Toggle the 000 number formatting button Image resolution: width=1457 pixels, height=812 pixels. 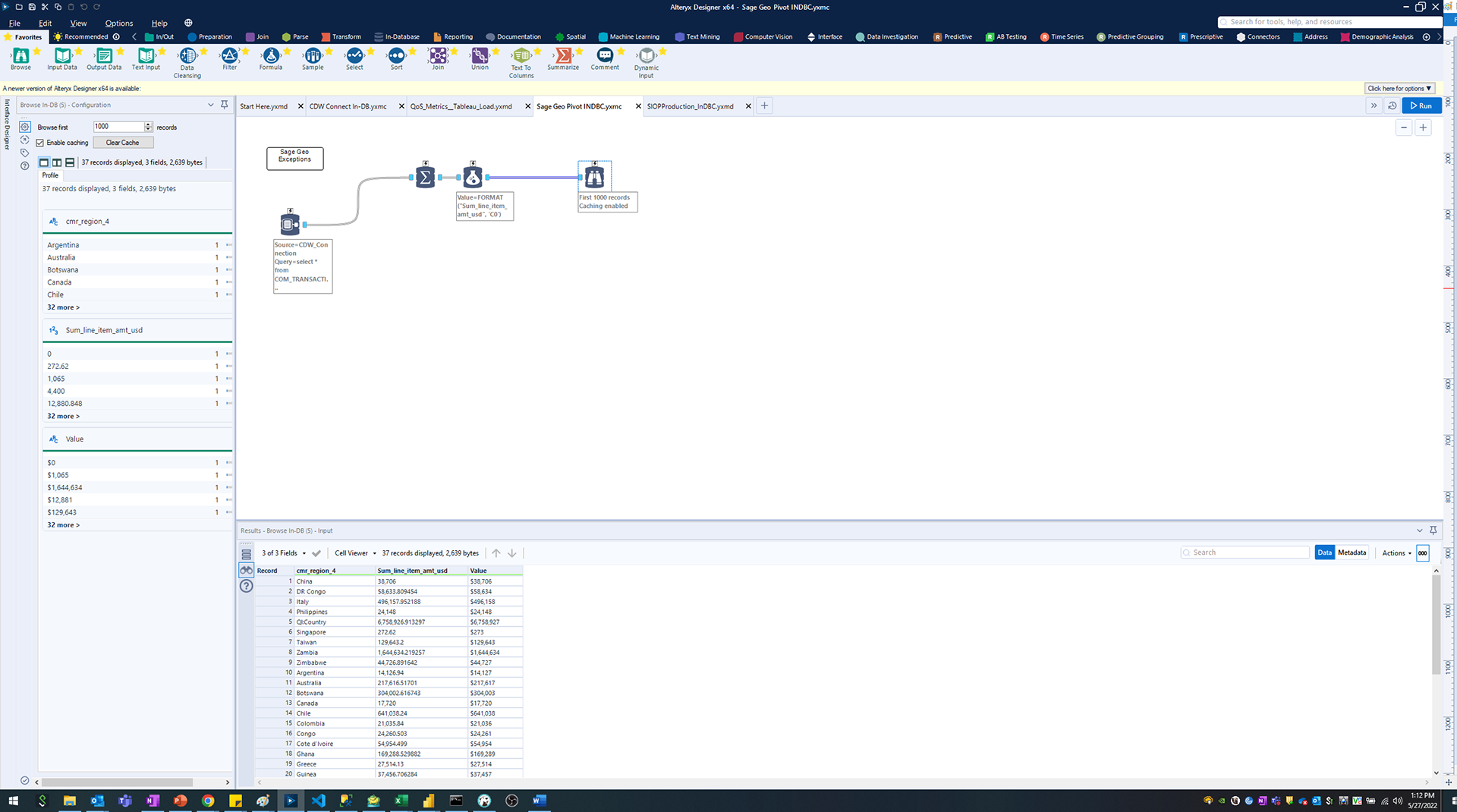(1423, 553)
